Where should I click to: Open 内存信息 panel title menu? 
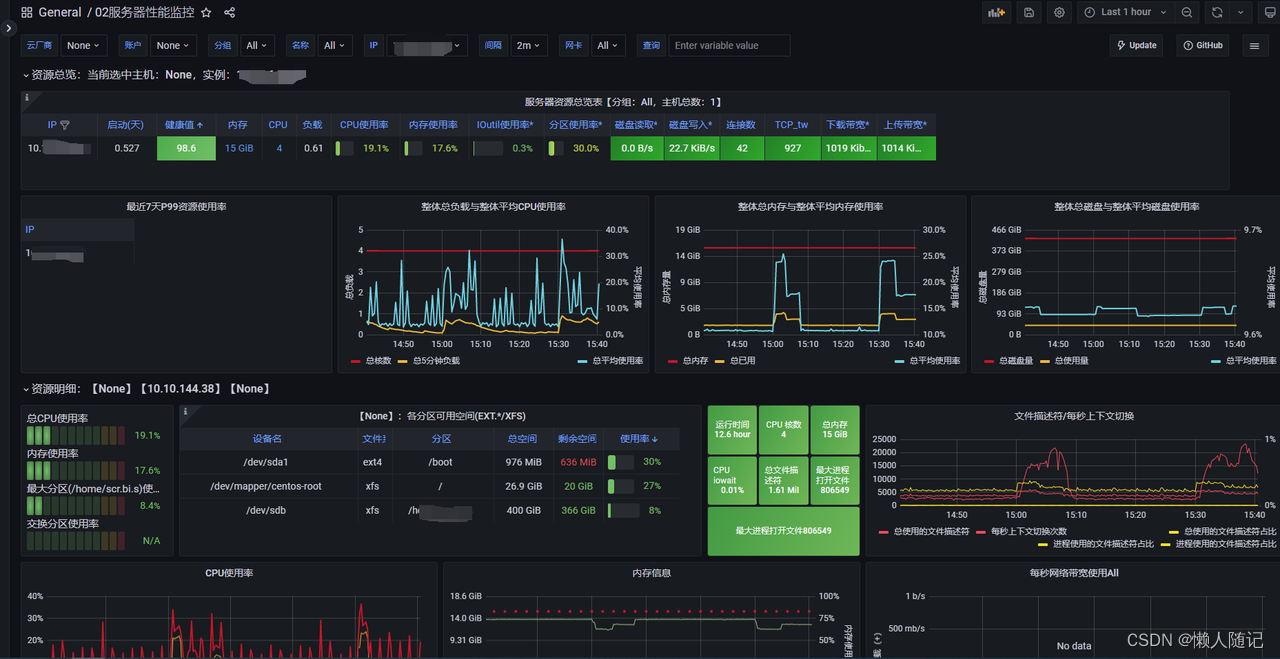[x=652, y=573]
